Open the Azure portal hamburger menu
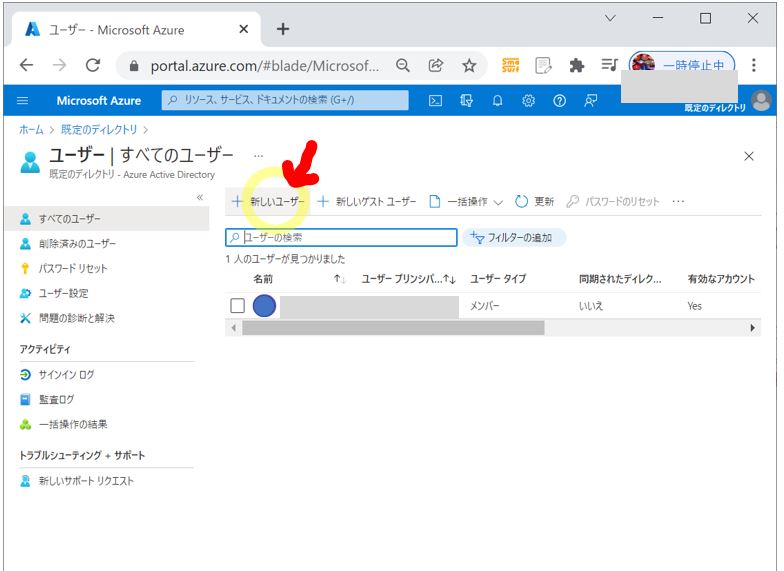 [x=22, y=100]
